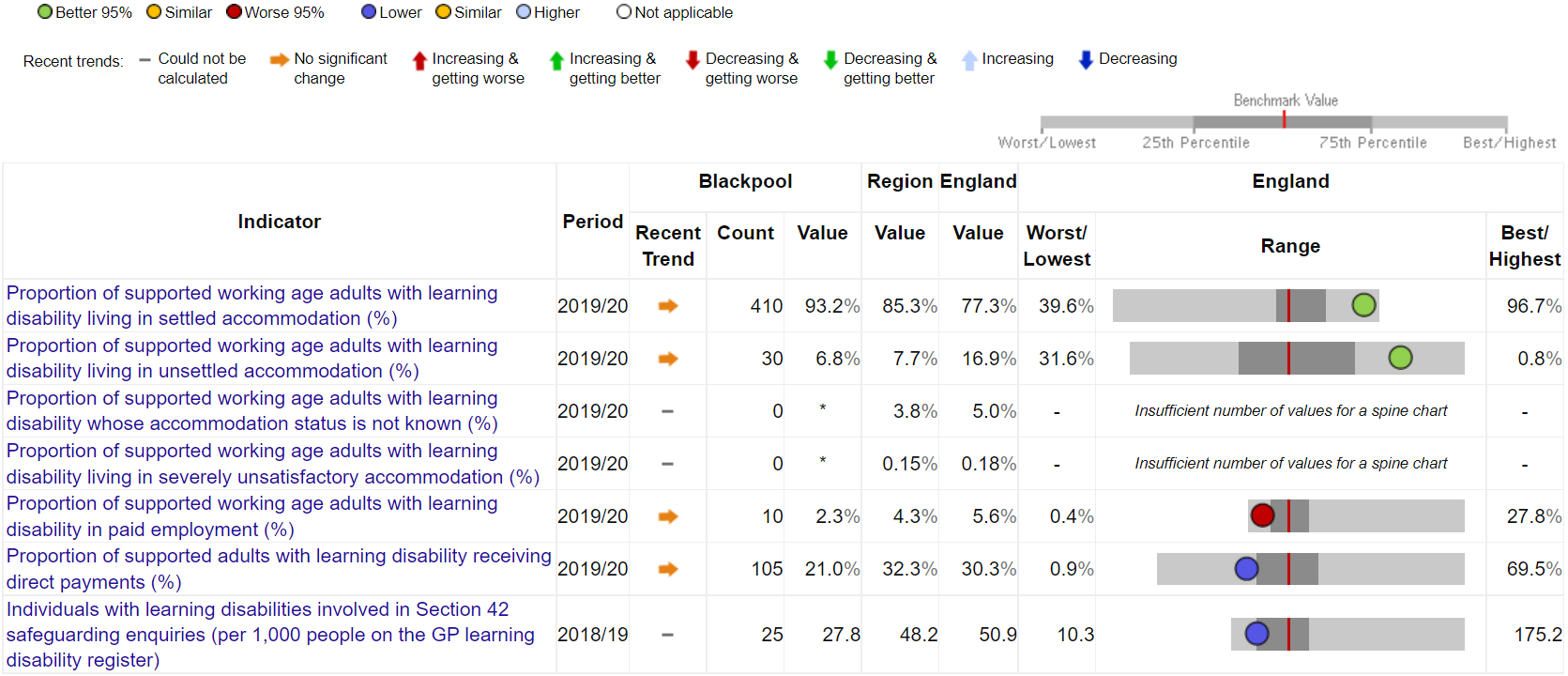Image resolution: width=1568 pixels, height=676 pixels.
Task: Click the green Better 95% legend circle
Action: pyautogui.click(x=45, y=12)
